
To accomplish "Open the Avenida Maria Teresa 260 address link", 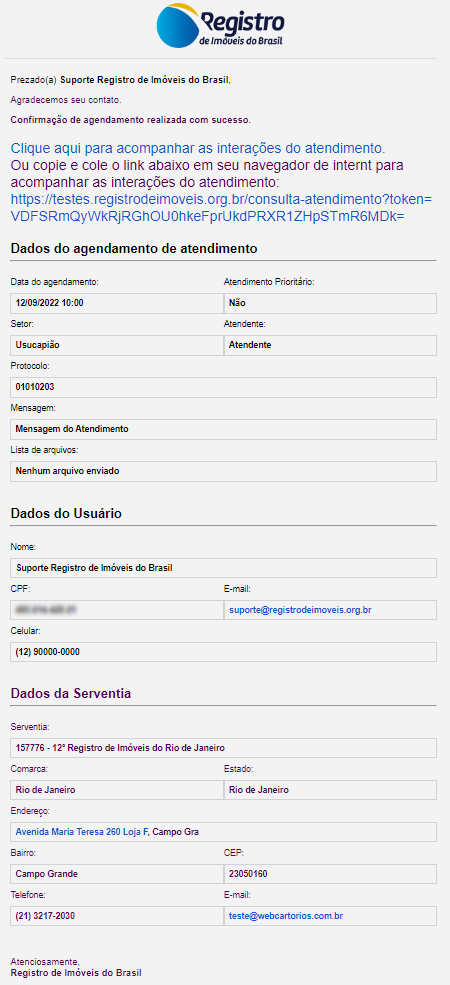I will (82, 832).
